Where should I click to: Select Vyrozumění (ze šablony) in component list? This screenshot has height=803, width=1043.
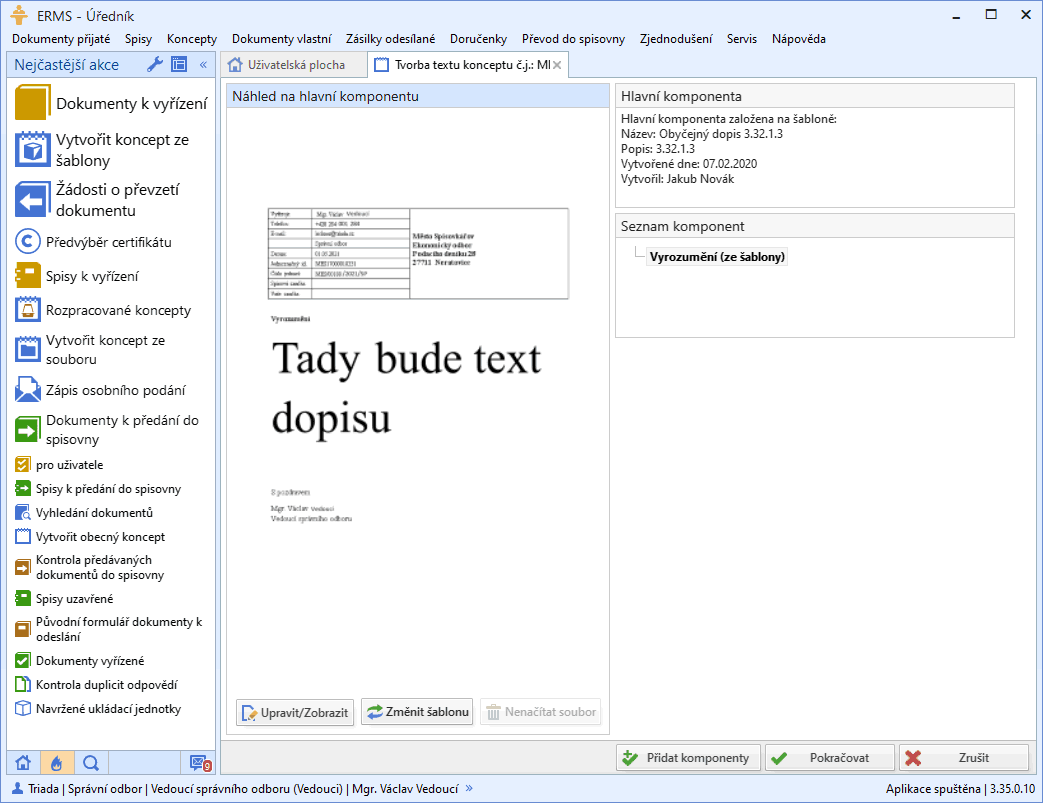point(717,257)
